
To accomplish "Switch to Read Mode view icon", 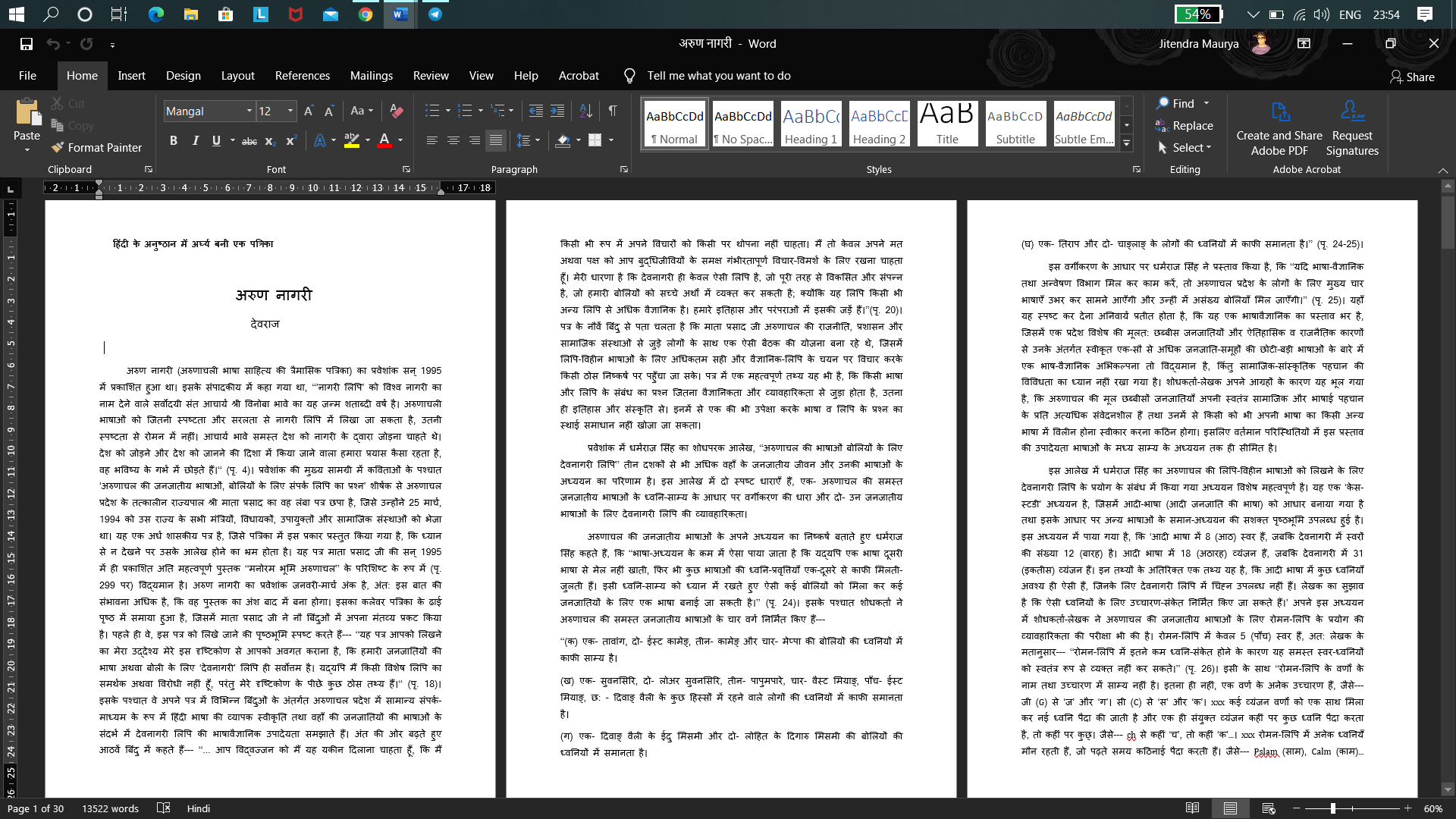I will click(x=1192, y=808).
